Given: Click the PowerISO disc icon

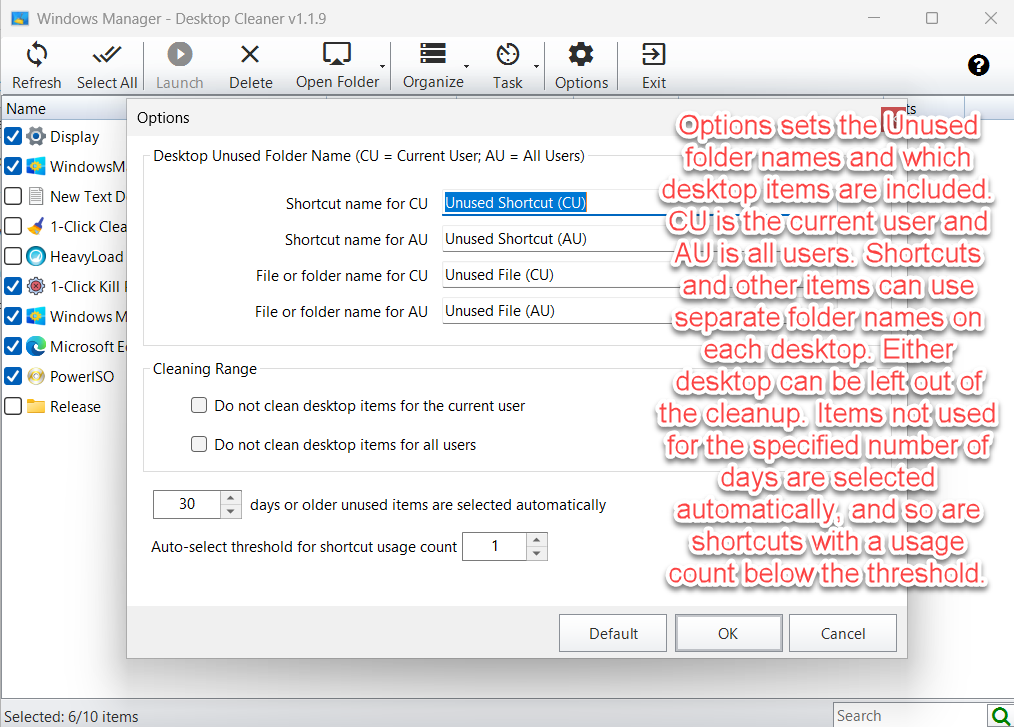Looking at the screenshot, I should point(36,376).
